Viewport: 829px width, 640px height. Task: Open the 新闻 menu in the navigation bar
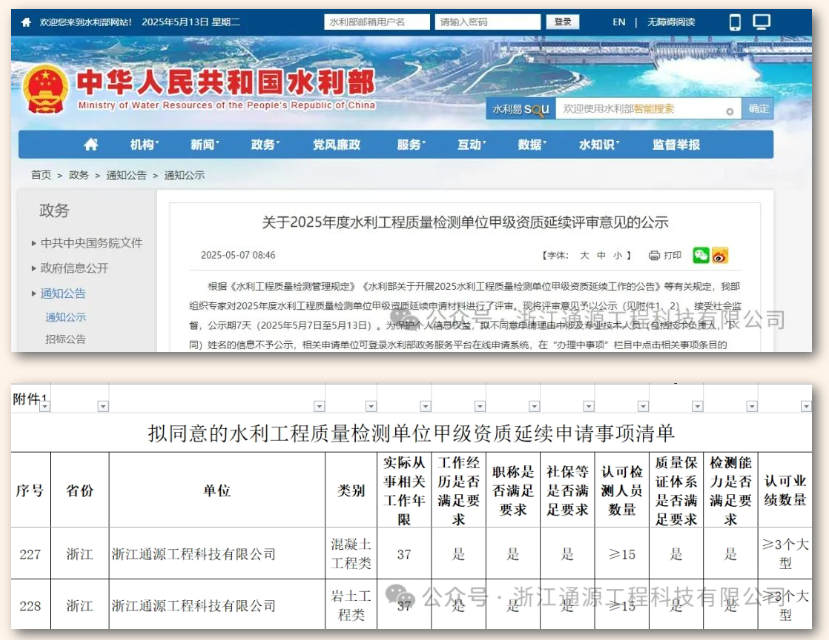pyautogui.click(x=203, y=145)
